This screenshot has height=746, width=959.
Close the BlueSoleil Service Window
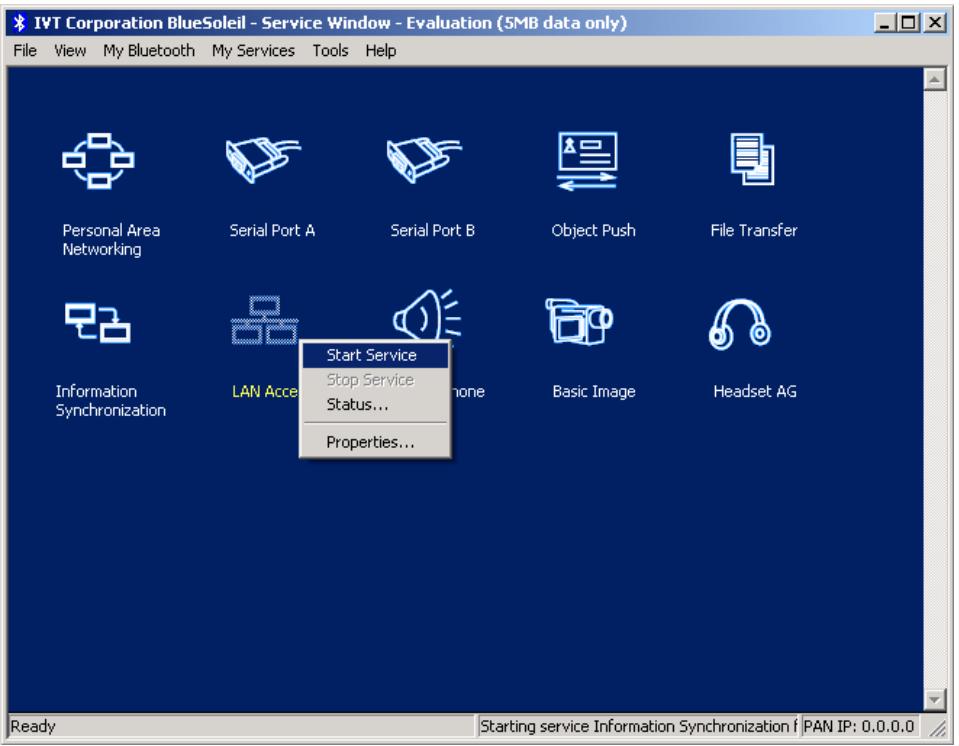coord(935,23)
